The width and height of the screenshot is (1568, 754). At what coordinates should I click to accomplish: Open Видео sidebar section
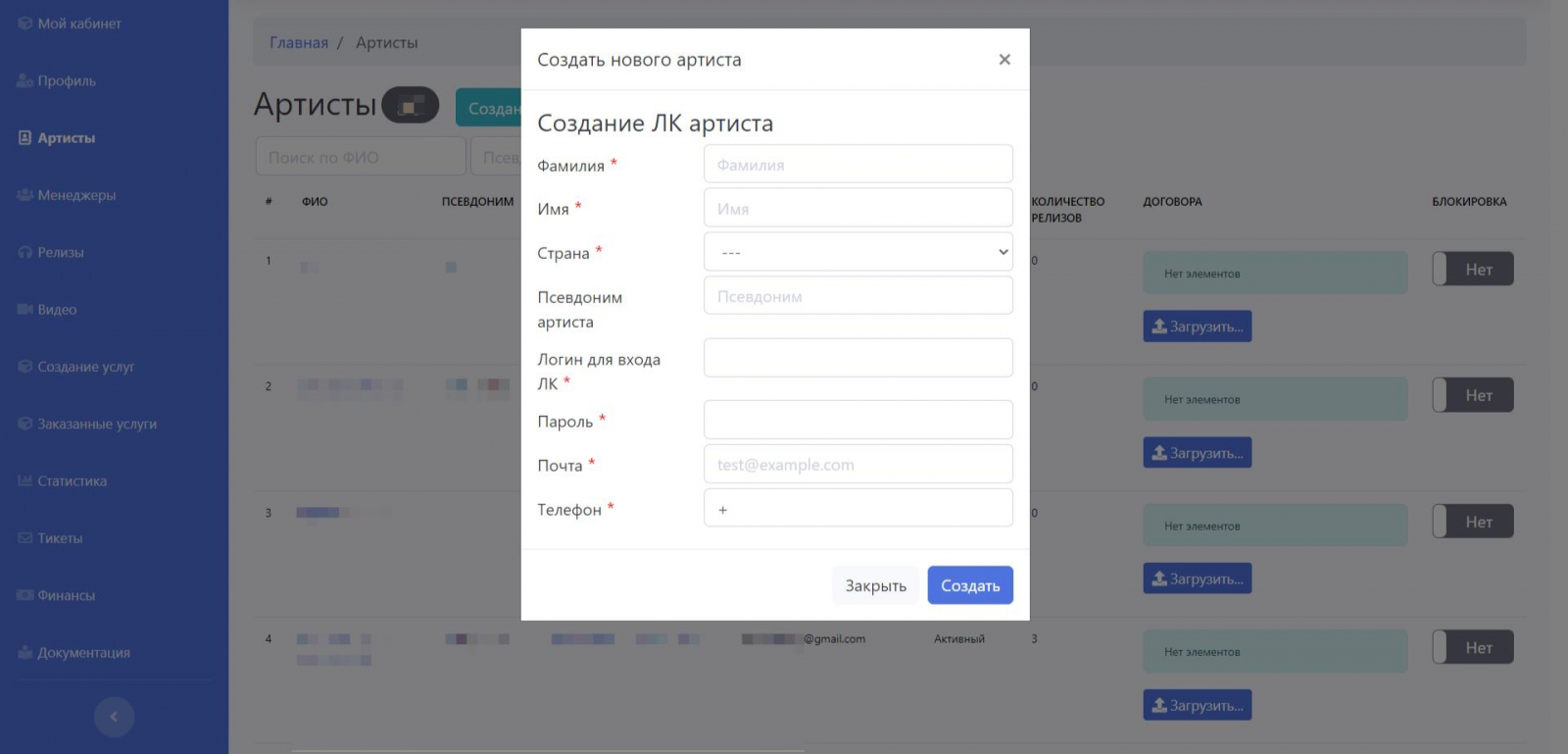pyautogui.click(x=57, y=310)
